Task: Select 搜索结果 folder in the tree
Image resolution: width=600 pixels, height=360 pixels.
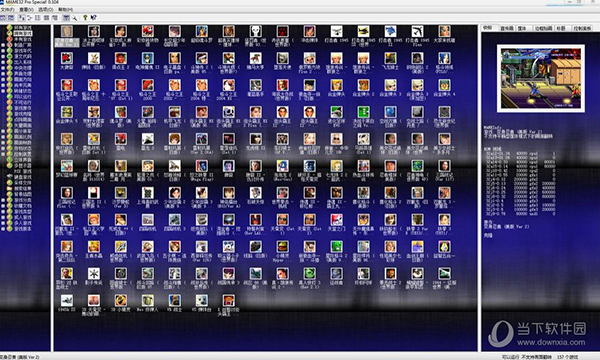Action: tap(23, 189)
